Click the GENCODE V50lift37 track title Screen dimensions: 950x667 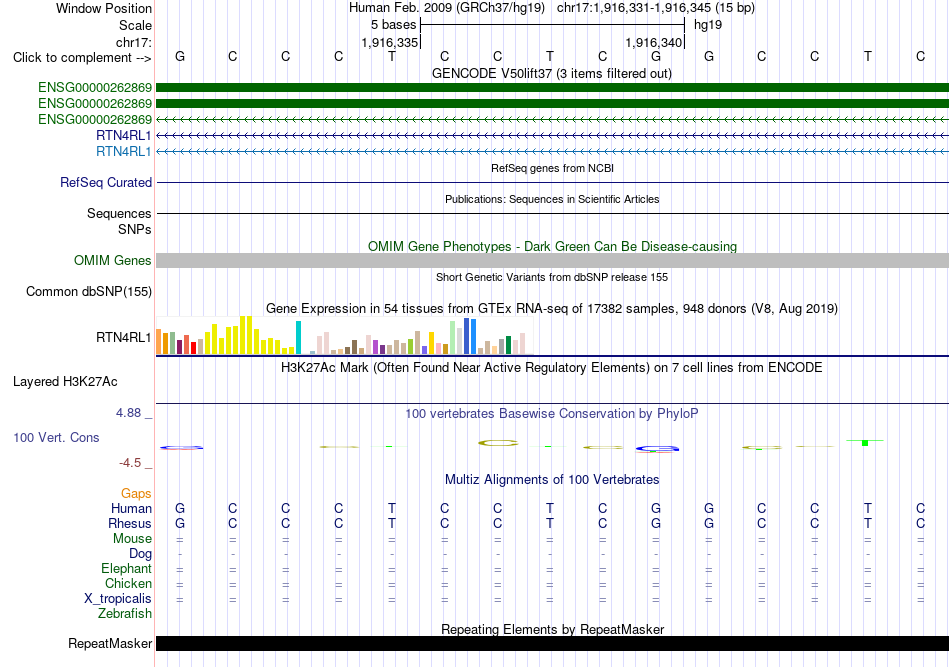point(552,73)
